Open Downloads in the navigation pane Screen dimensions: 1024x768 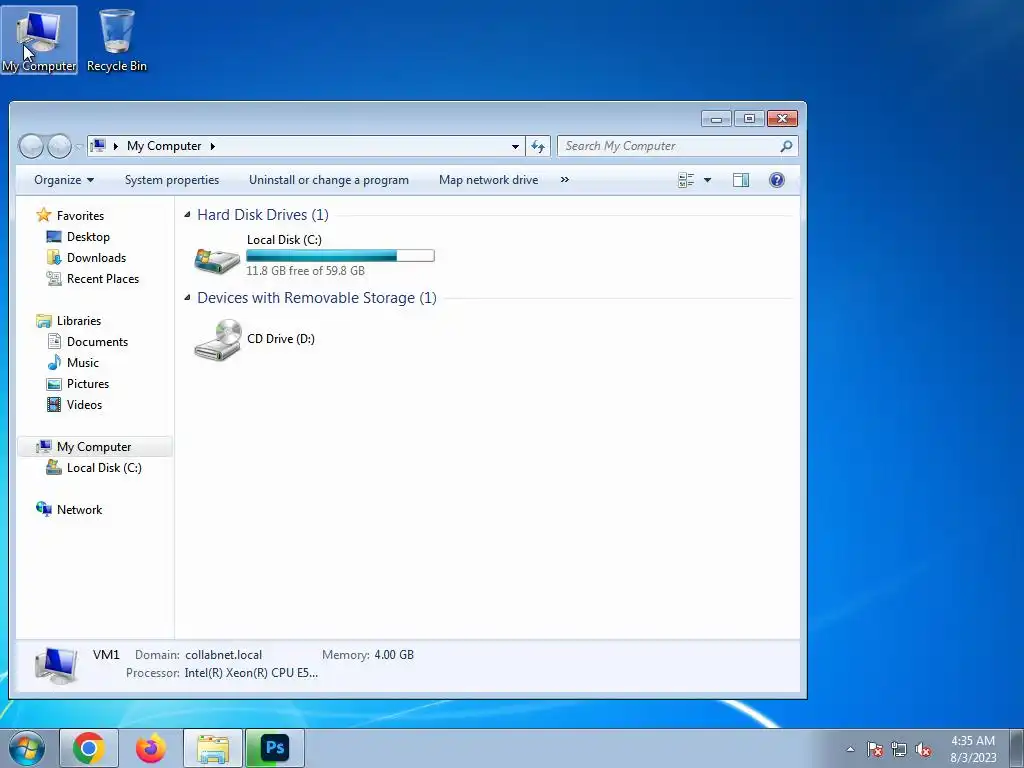tap(96, 257)
